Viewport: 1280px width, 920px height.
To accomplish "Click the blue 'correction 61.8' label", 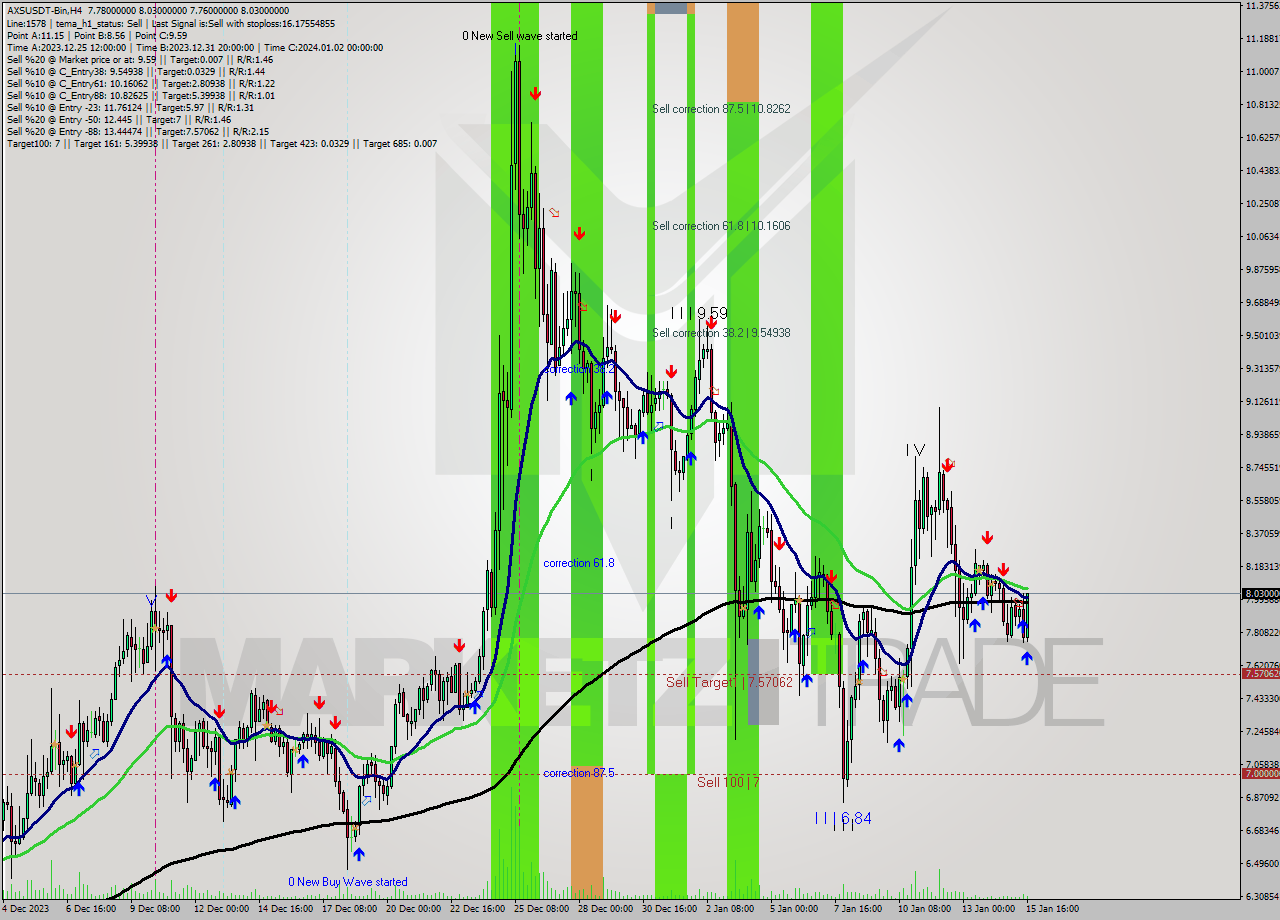I will [x=579, y=563].
